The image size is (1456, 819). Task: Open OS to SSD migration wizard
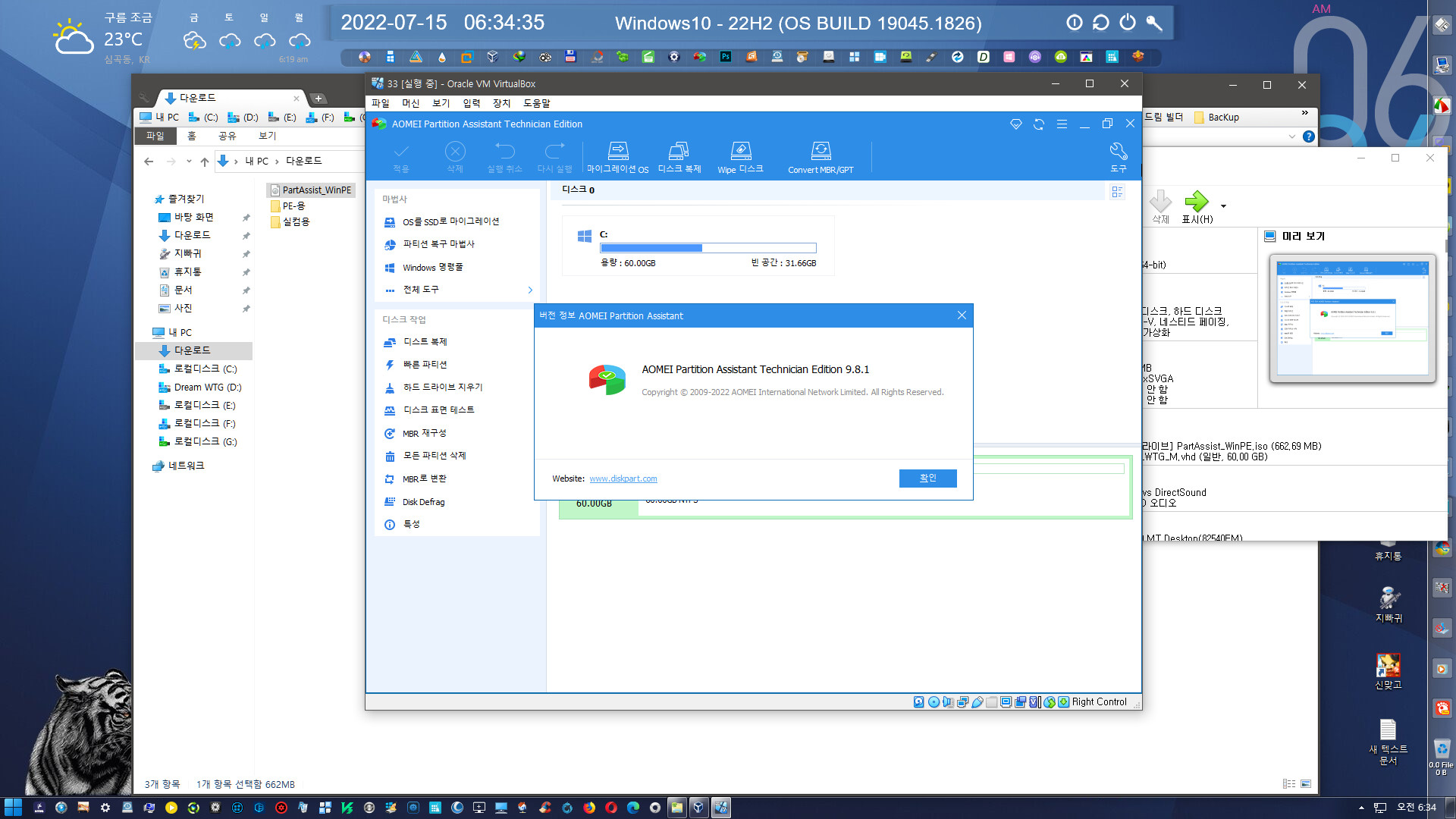tap(451, 221)
